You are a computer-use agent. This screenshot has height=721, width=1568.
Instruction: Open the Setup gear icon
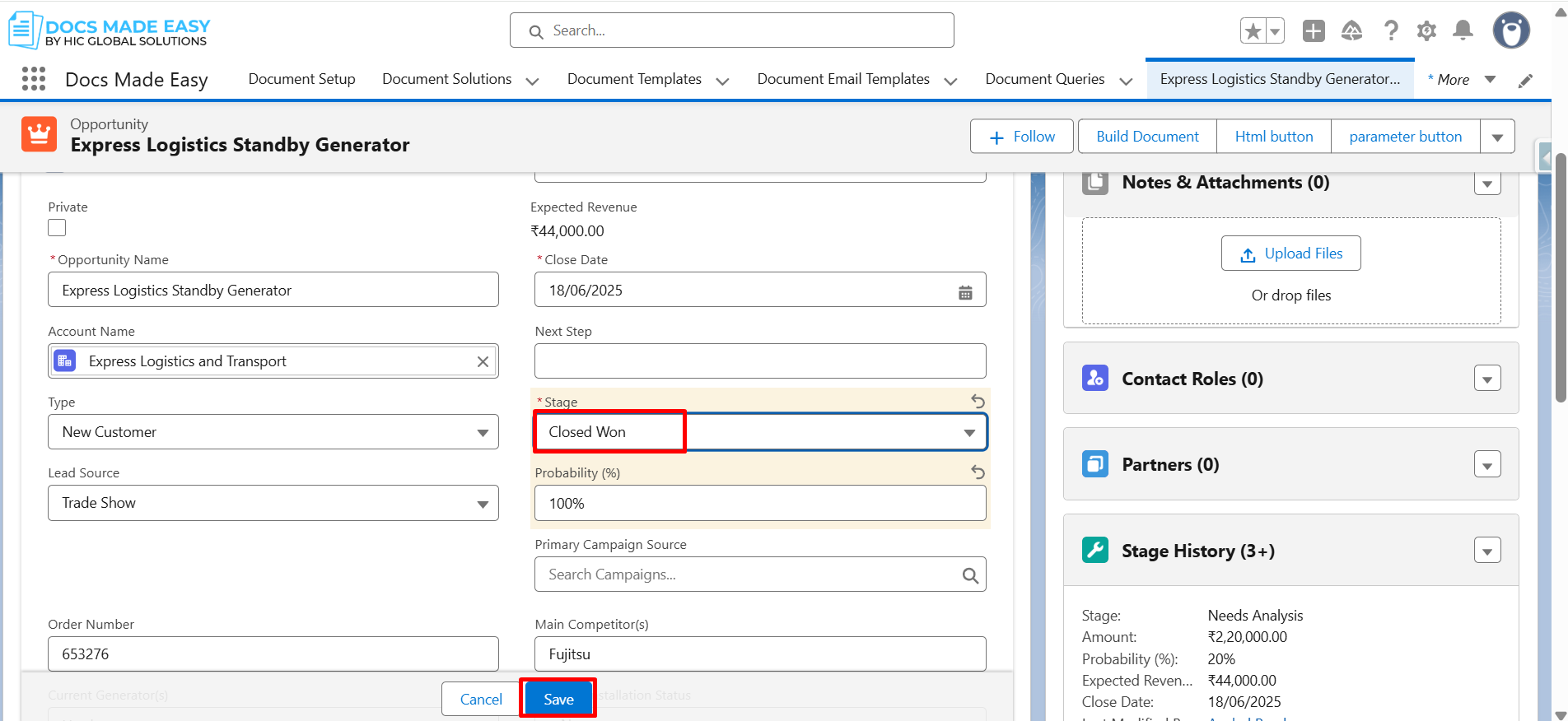pos(1426,31)
